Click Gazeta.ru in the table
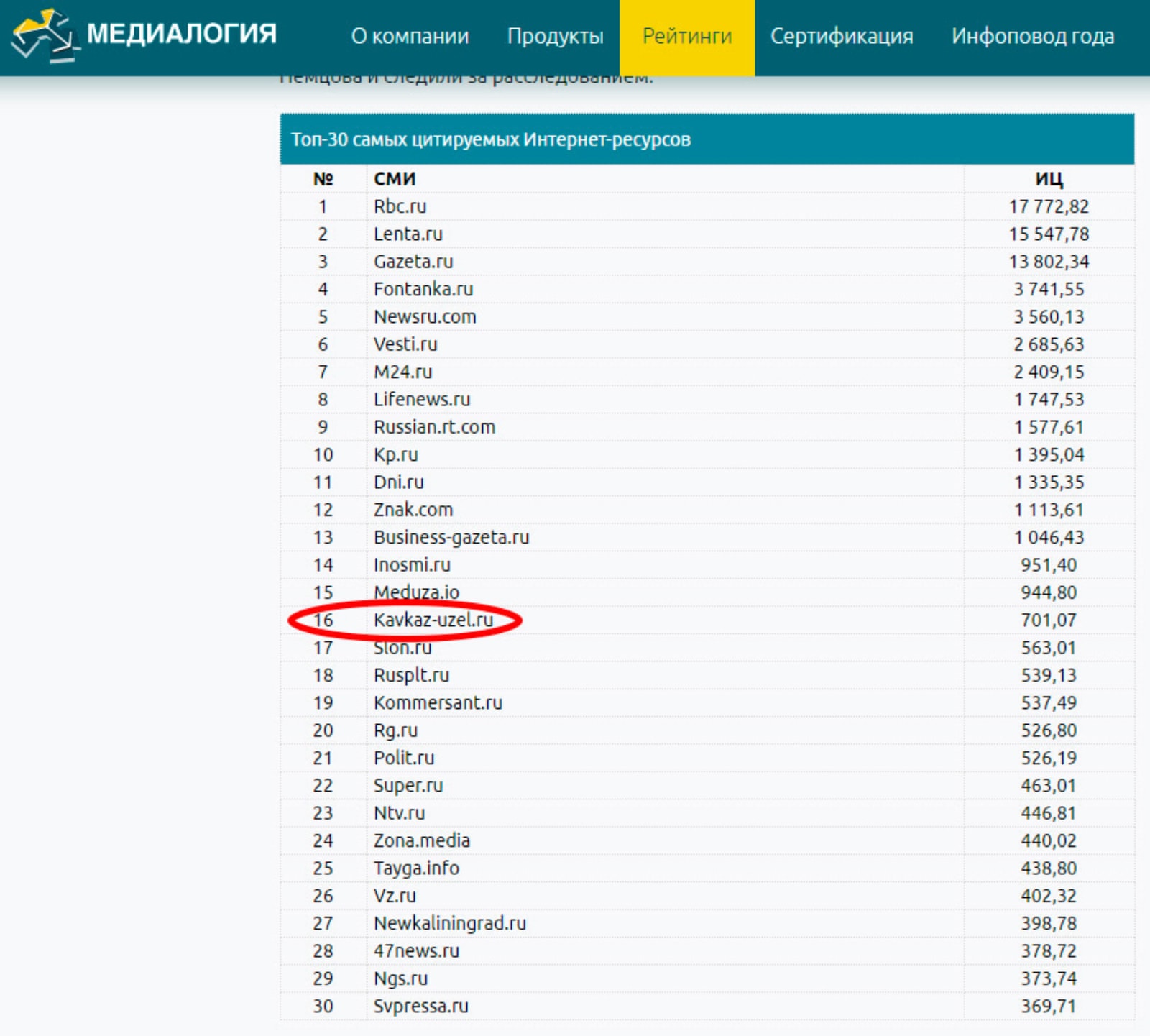 [x=413, y=262]
